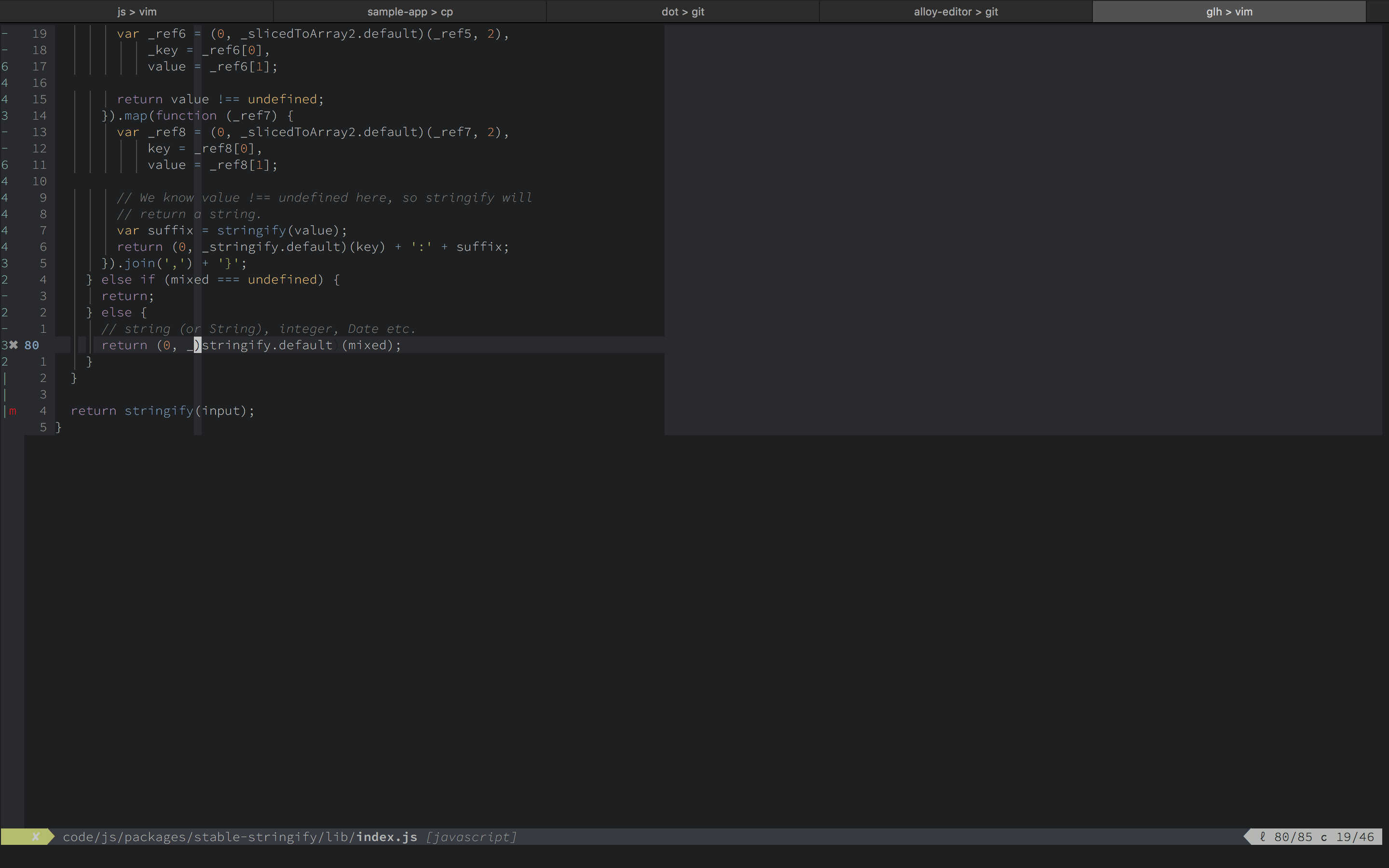Click the ℓ 80/85 line position indicator
Screen dimensions: 1389x868
pyautogui.click(x=1286, y=837)
